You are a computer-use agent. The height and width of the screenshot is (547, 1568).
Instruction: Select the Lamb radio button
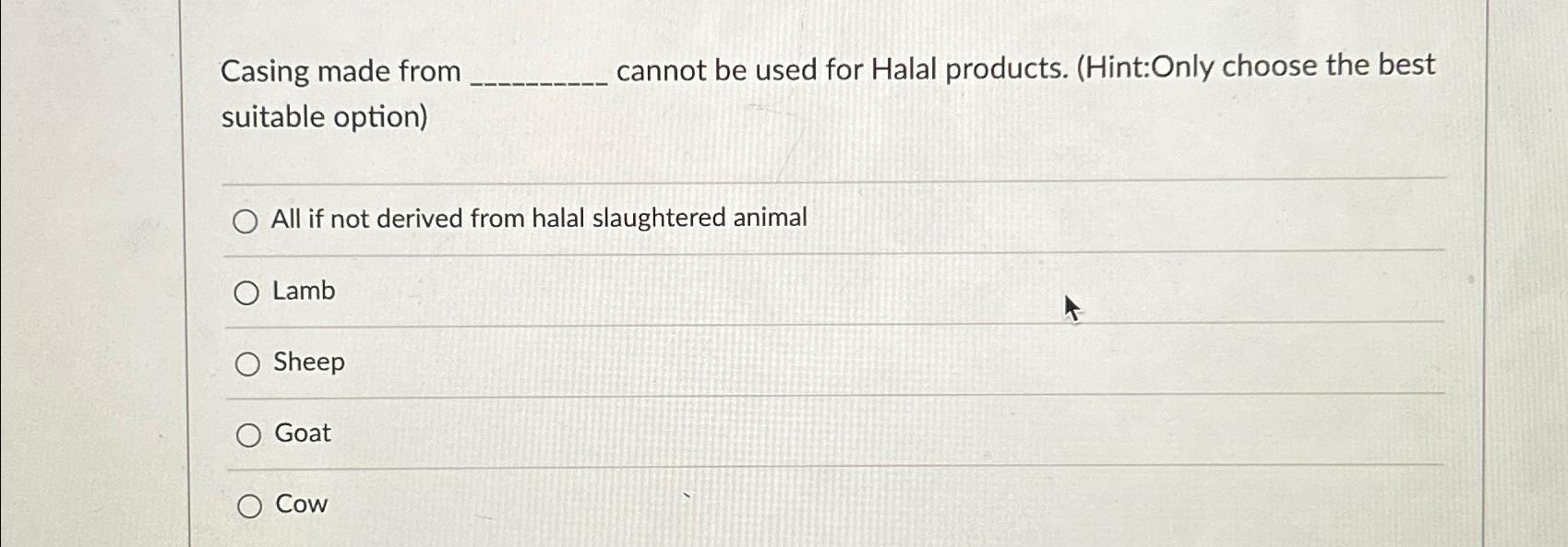tap(246, 292)
